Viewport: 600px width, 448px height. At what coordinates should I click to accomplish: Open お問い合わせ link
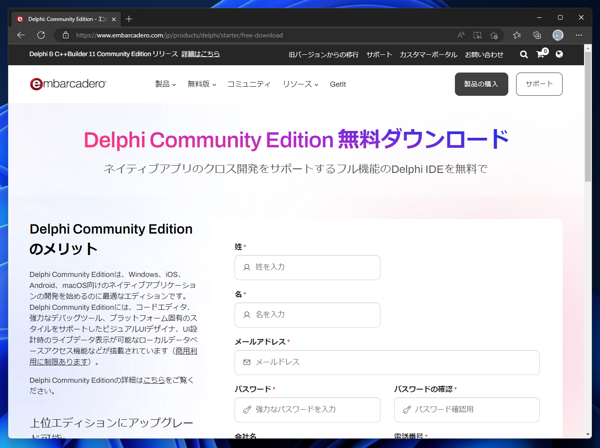click(x=484, y=55)
